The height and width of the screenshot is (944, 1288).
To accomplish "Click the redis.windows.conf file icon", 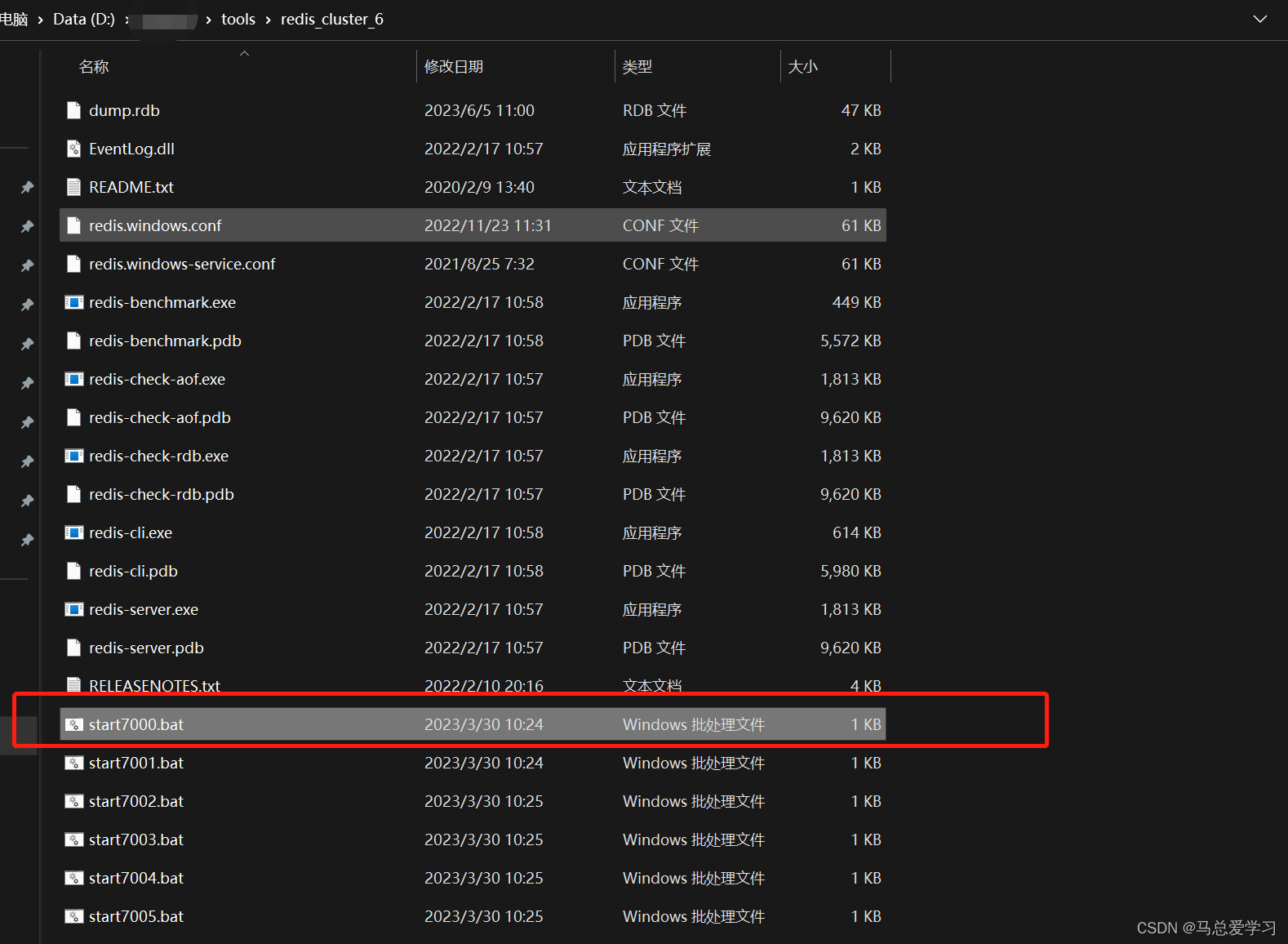I will tap(73, 225).
